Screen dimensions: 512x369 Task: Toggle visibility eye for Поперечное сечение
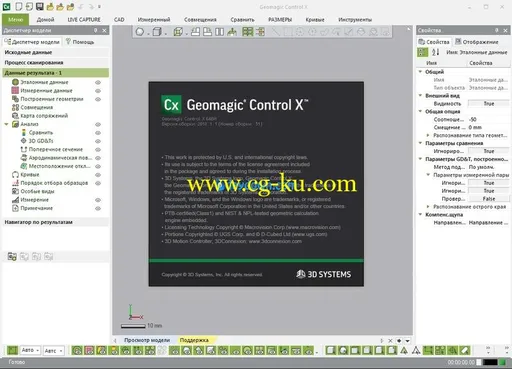pos(98,149)
